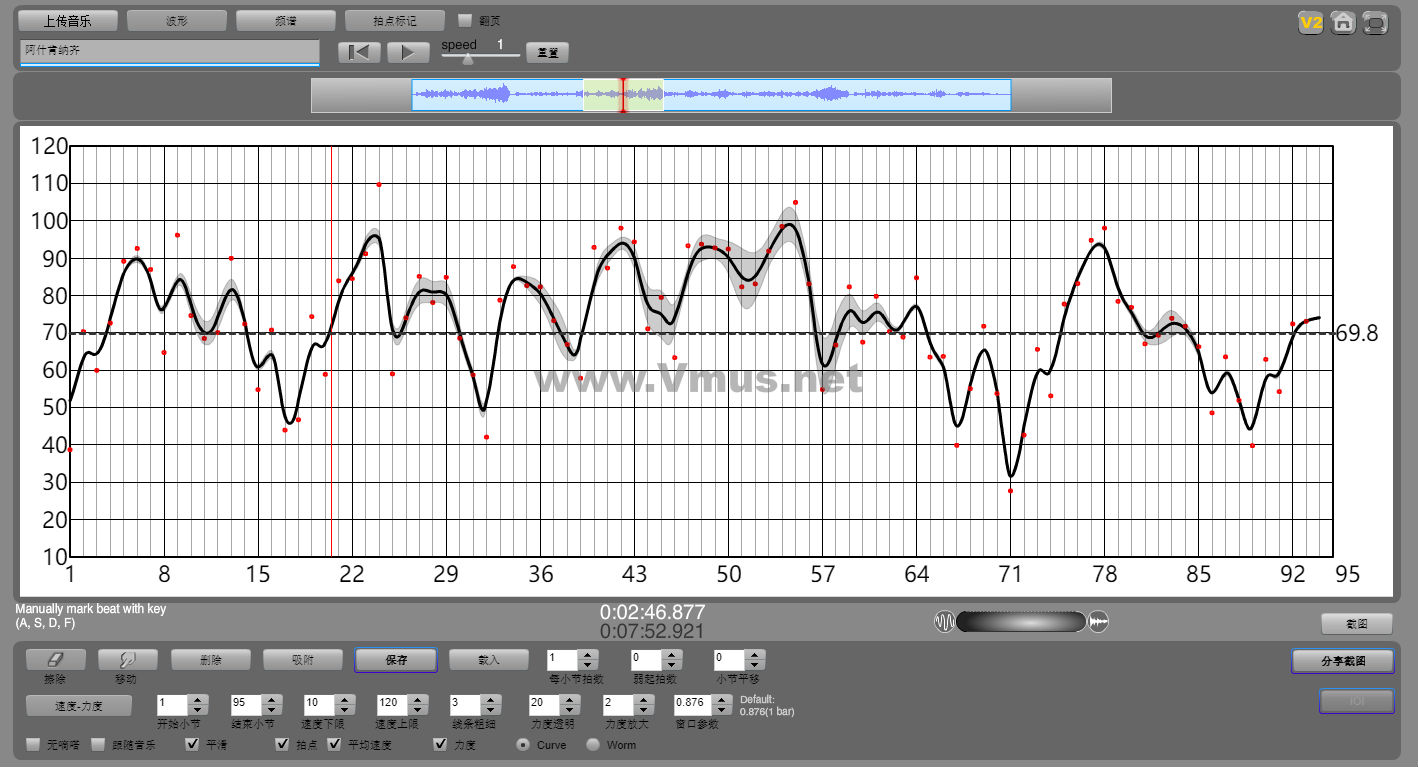Increase 每小节拍数 with the up arrow
This screenshot has height=767, width=1418.
tap(588, 654)
